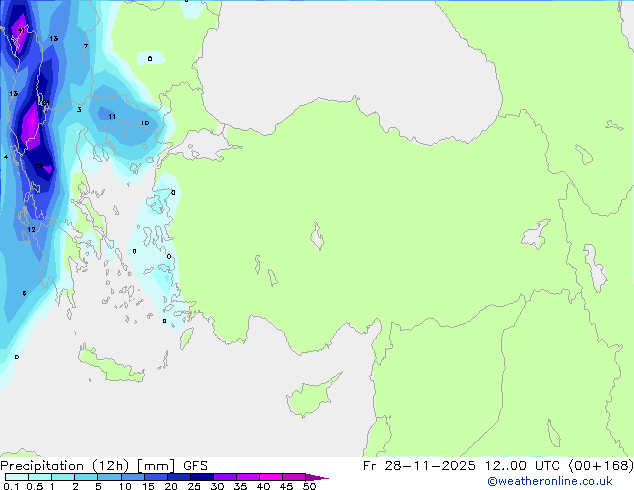Viewport: 634px width, 490px height.
Task: Click the legend scale label '50'
Action: click(309, 486)
